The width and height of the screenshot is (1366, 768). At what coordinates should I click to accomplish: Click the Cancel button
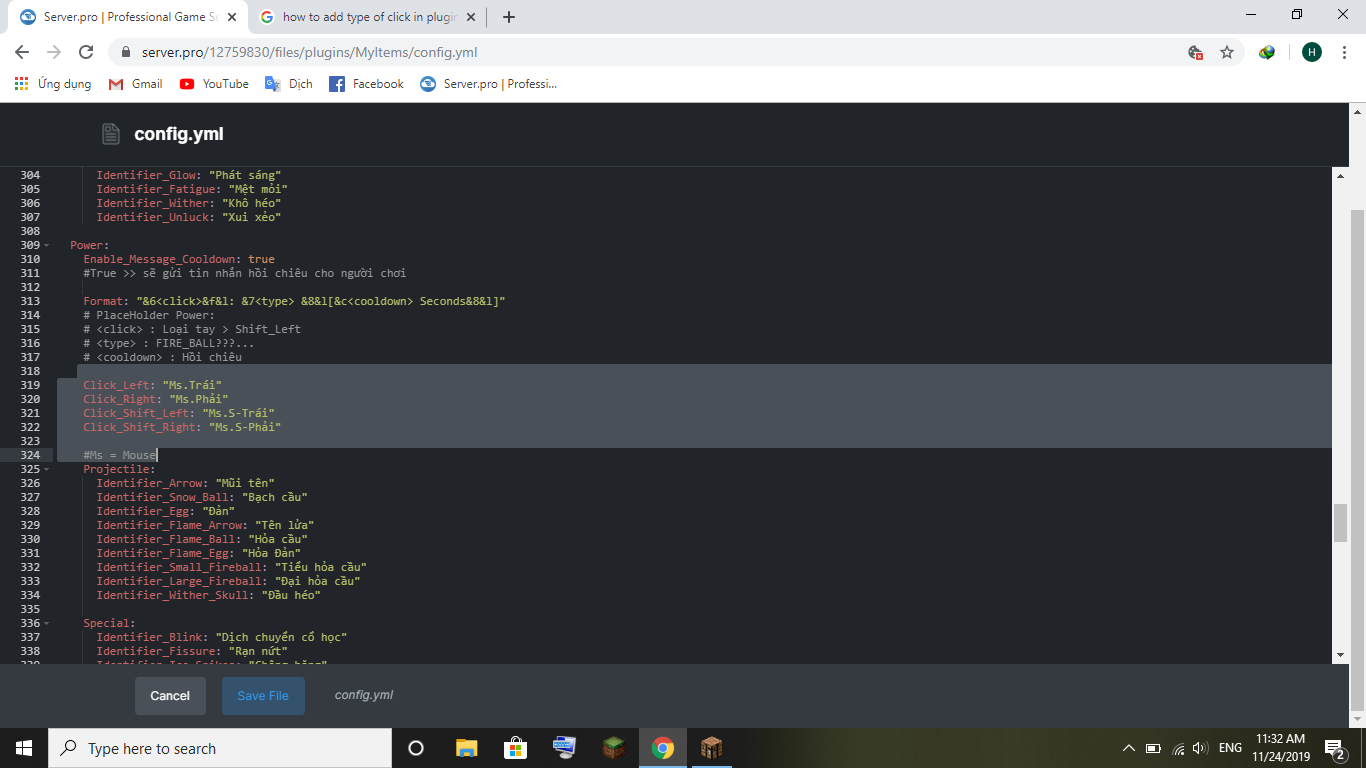coord(170,696)
